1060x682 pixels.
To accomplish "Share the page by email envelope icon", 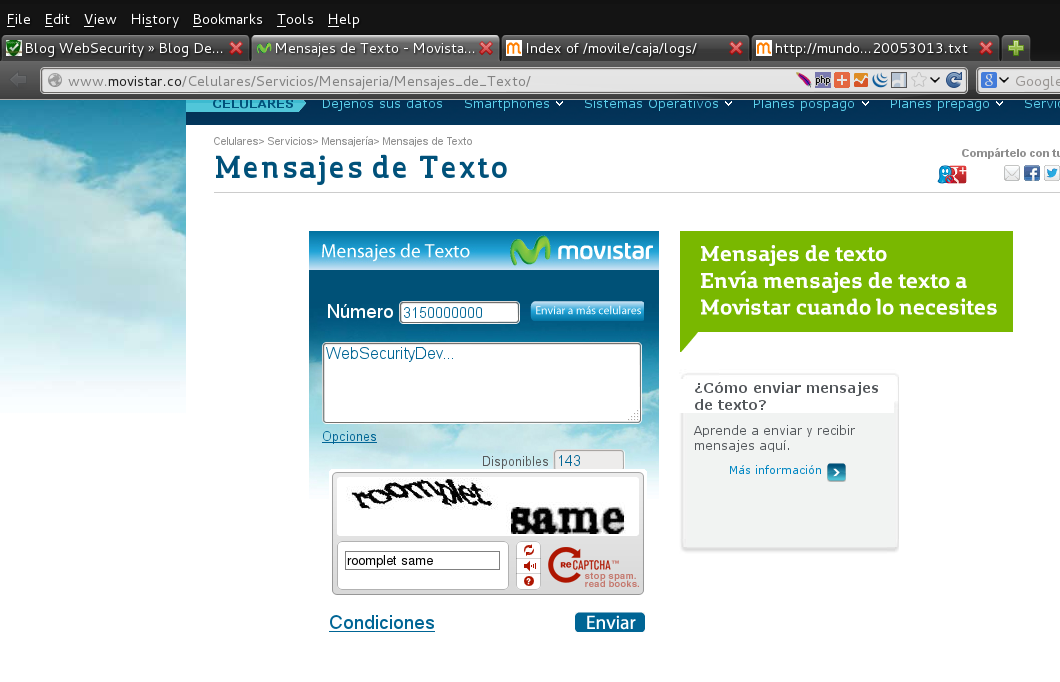I will click(x=1011, y=173).
